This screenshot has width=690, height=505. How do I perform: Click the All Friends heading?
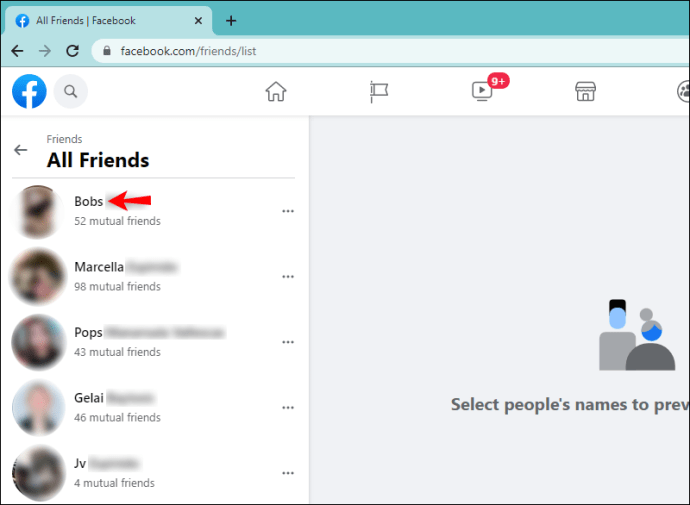click(x=98, y=160)
